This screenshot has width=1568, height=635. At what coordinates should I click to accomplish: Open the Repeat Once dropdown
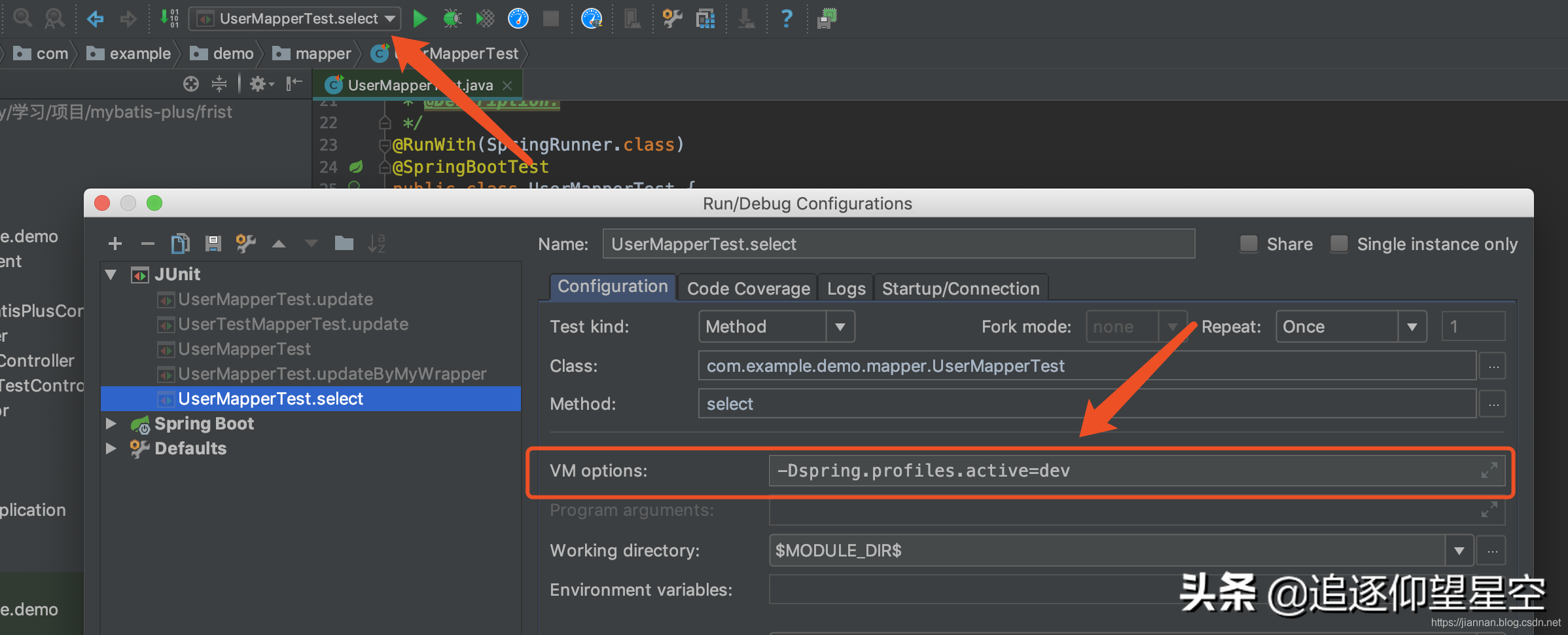point(1351,327)
